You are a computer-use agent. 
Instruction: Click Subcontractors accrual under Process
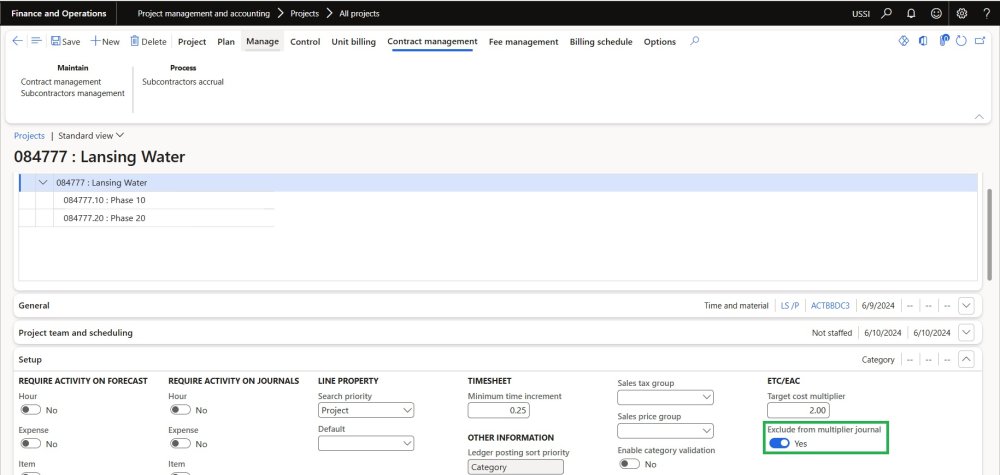[182, 82]
